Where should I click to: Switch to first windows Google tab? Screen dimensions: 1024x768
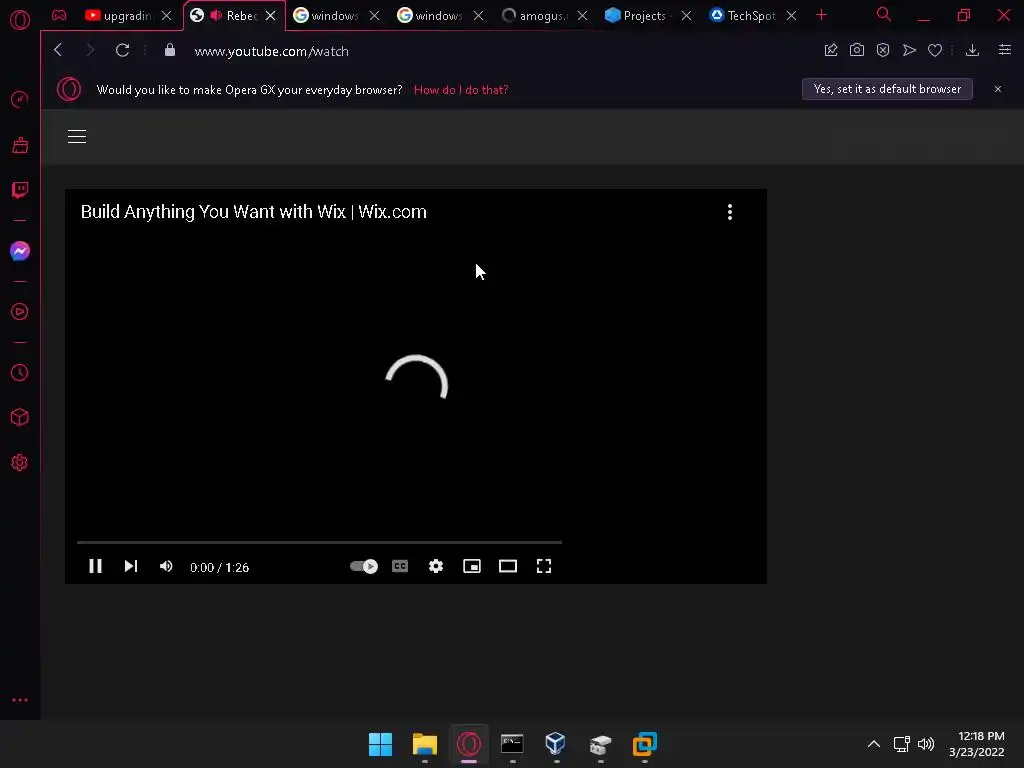(327, 15)
